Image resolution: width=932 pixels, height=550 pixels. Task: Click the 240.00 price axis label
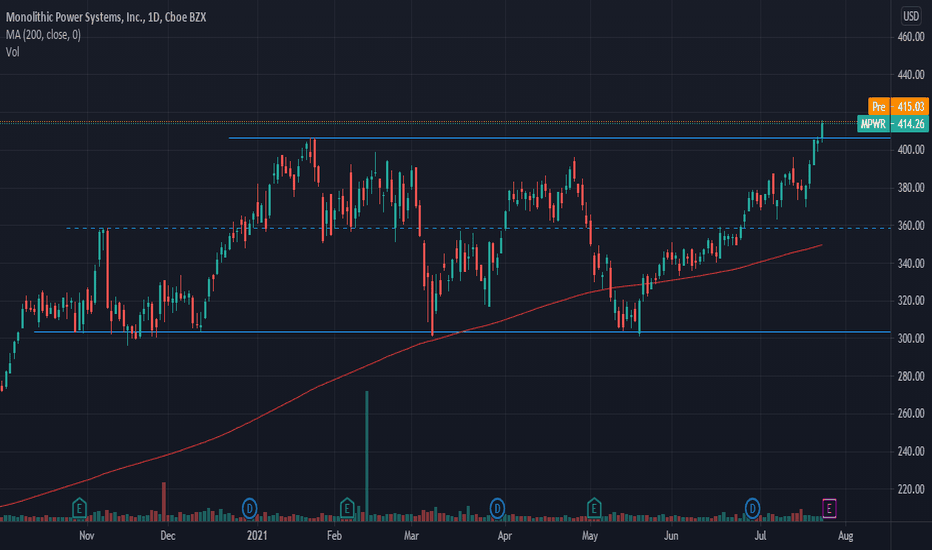pos(911,451)
